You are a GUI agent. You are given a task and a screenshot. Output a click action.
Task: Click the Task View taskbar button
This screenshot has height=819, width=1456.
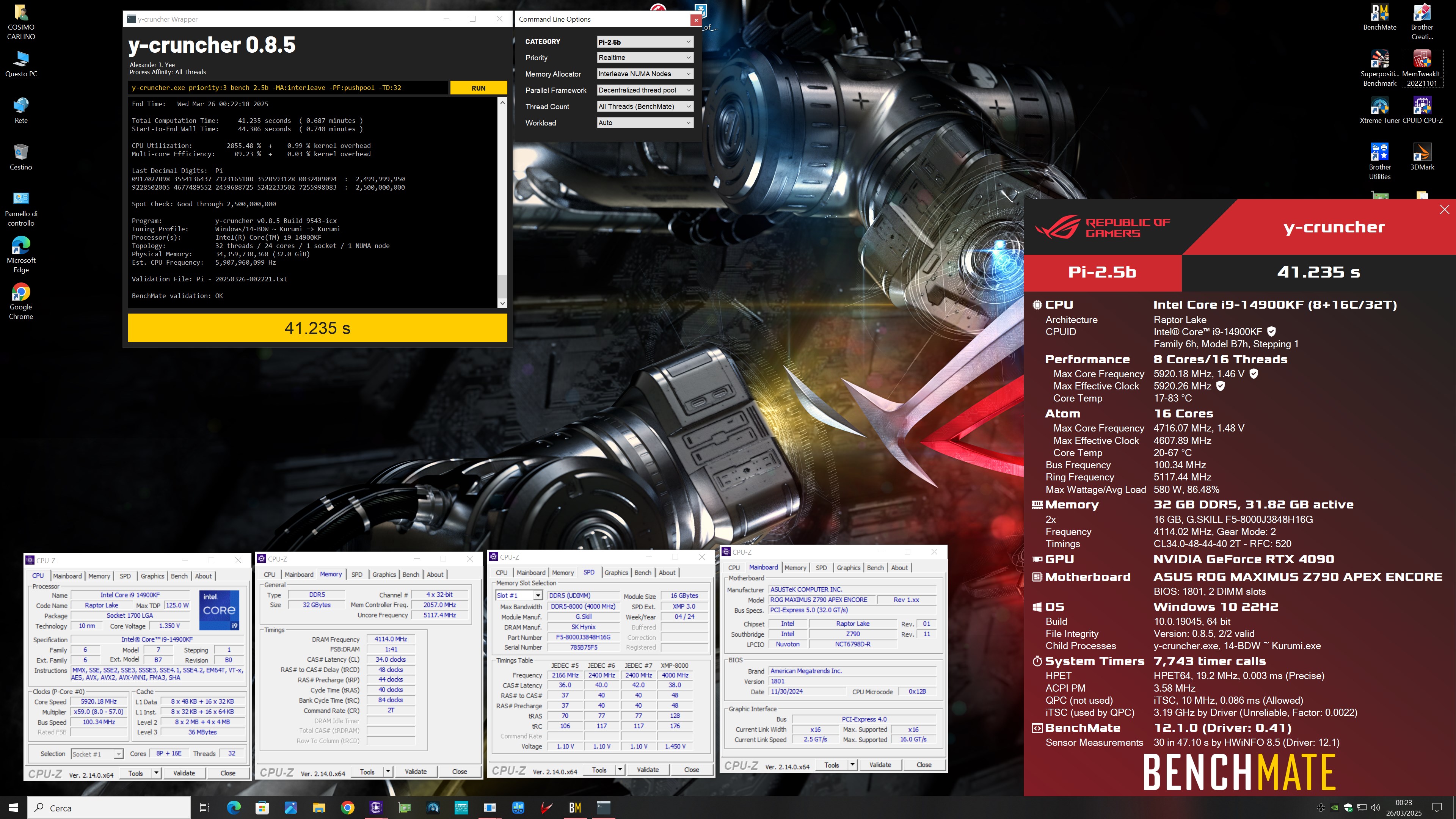205,808
